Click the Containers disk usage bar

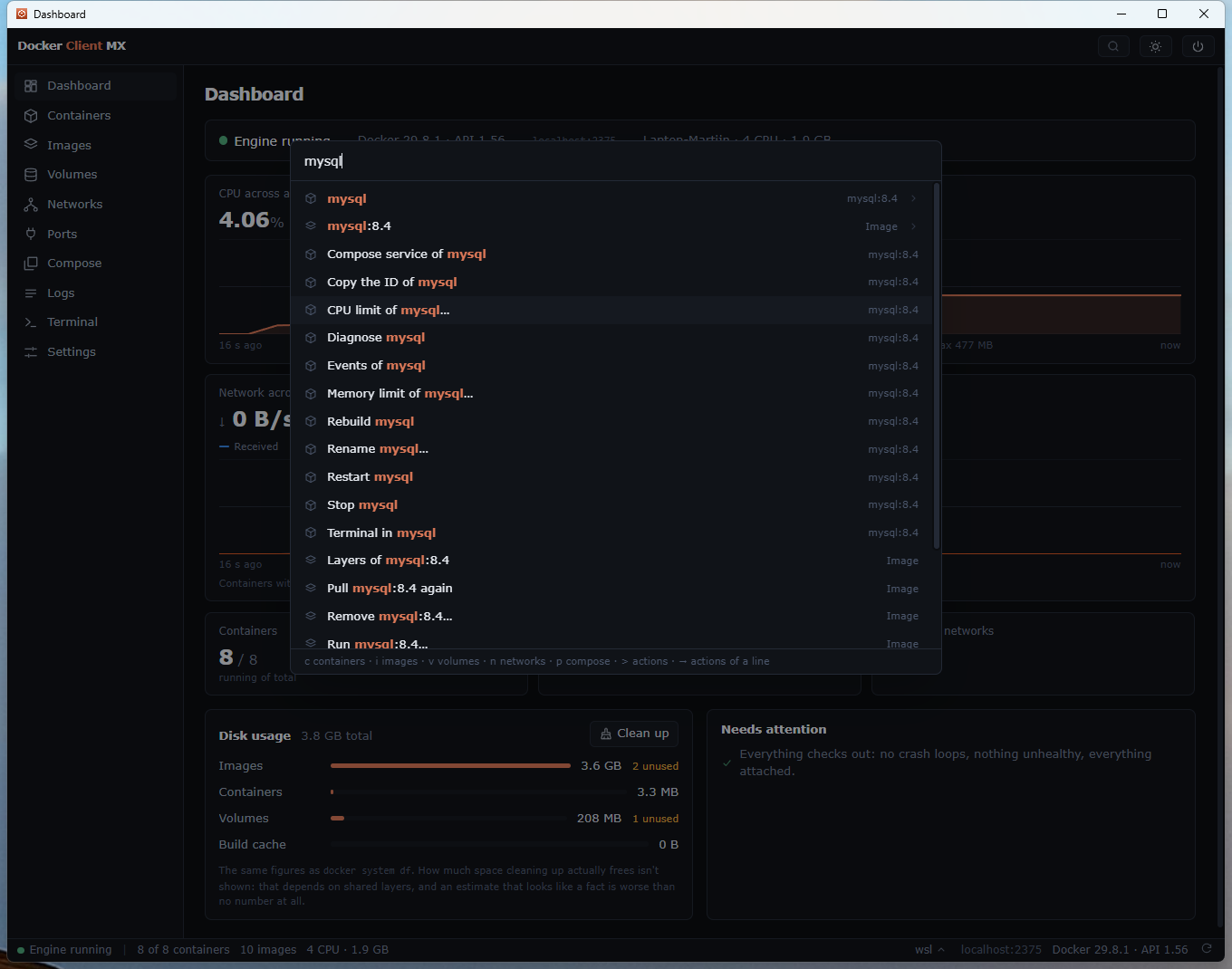coord(480,792)
